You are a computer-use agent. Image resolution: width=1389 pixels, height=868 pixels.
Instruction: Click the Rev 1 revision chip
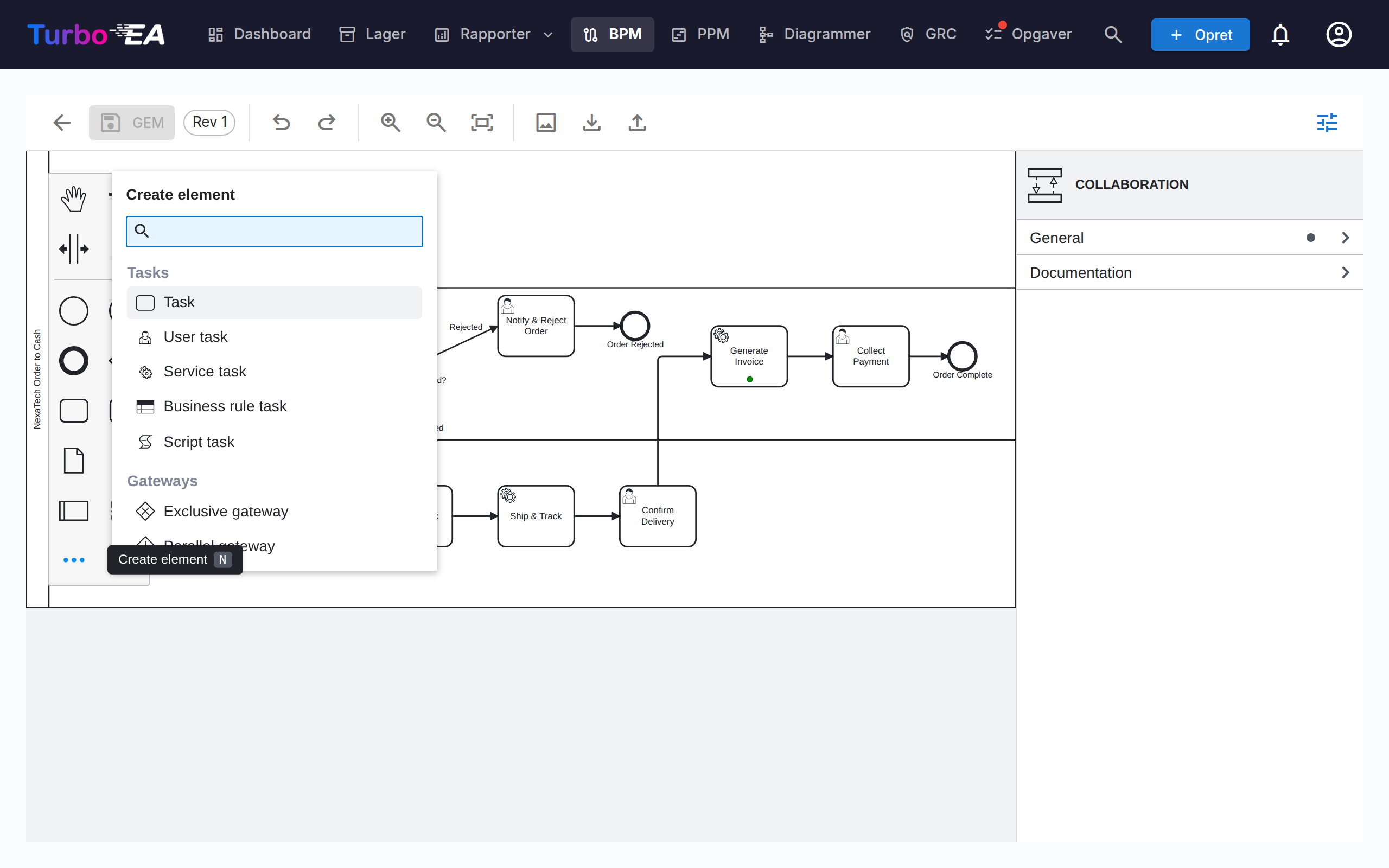click(209, 122)
